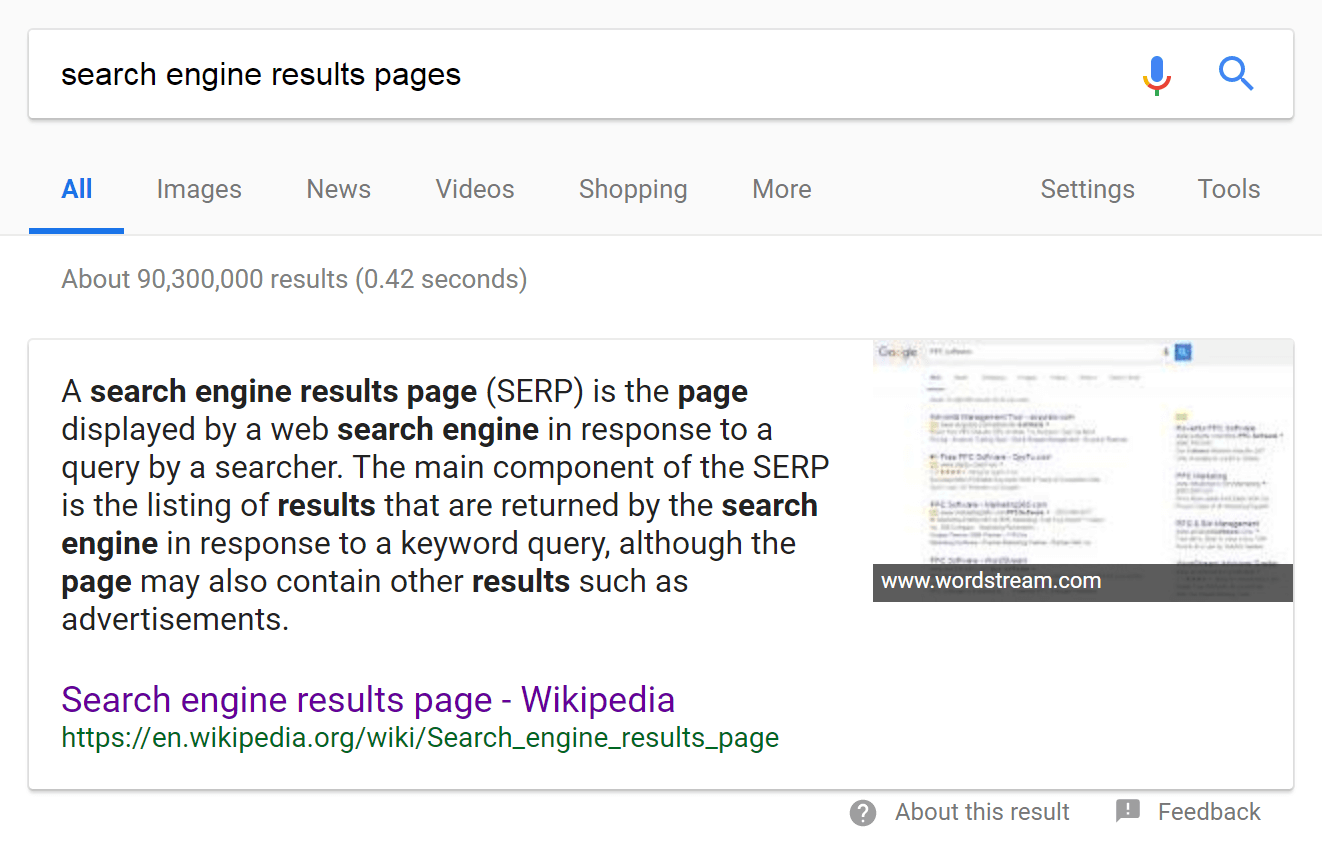Switch to the Shopping tab
This screenshot has height=849, width=1322.
tap(633, 190)
